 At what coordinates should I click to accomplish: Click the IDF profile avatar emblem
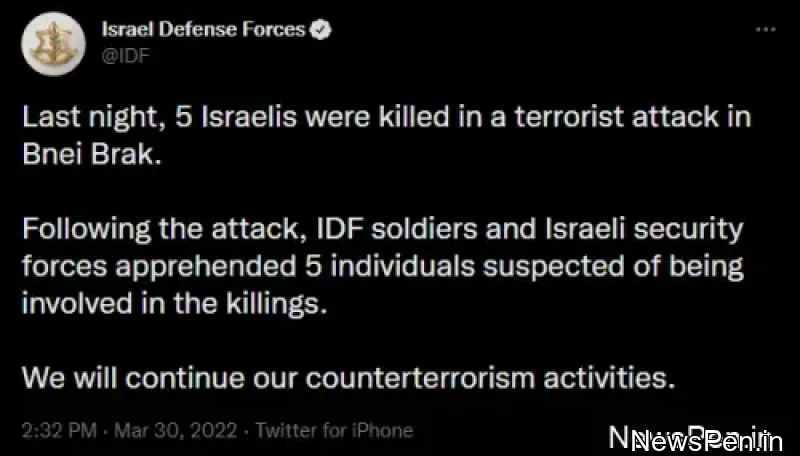tap(49, 45)
